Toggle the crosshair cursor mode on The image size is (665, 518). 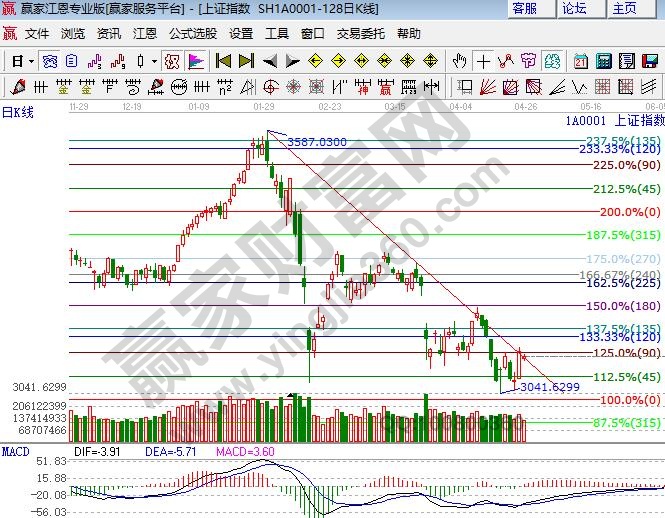[x=484, y=61]
